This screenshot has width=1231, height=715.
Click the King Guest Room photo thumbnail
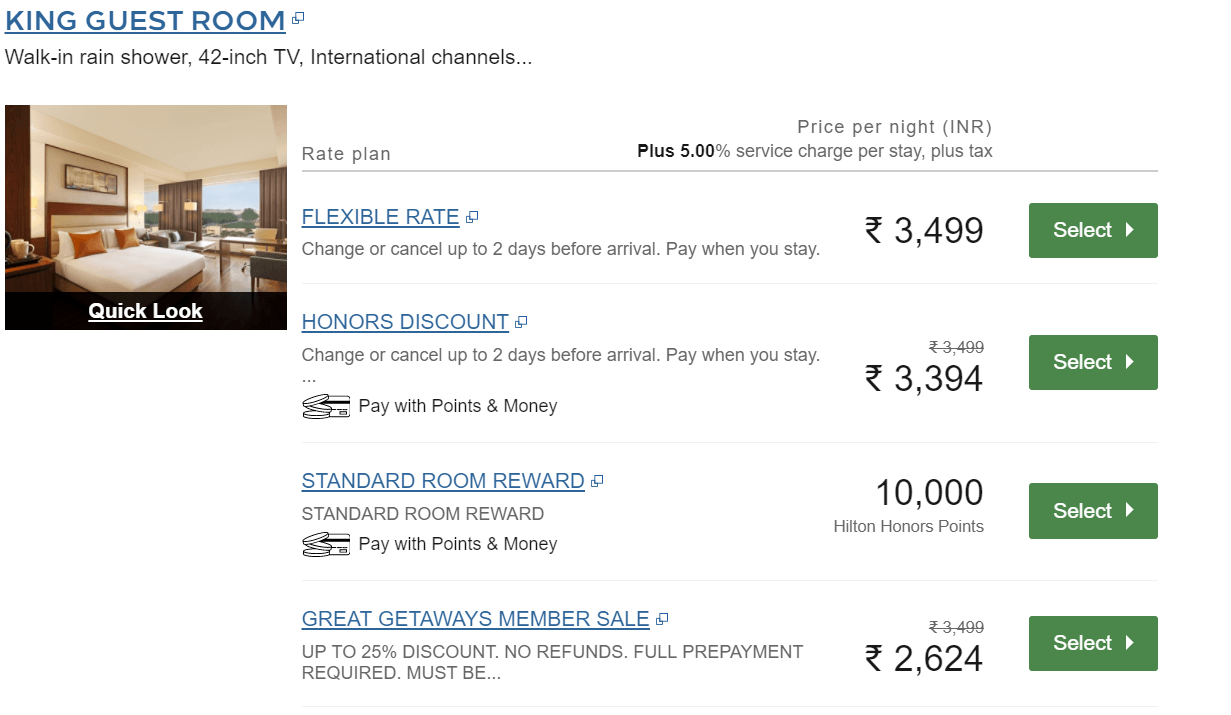click(x=145, y=200)
